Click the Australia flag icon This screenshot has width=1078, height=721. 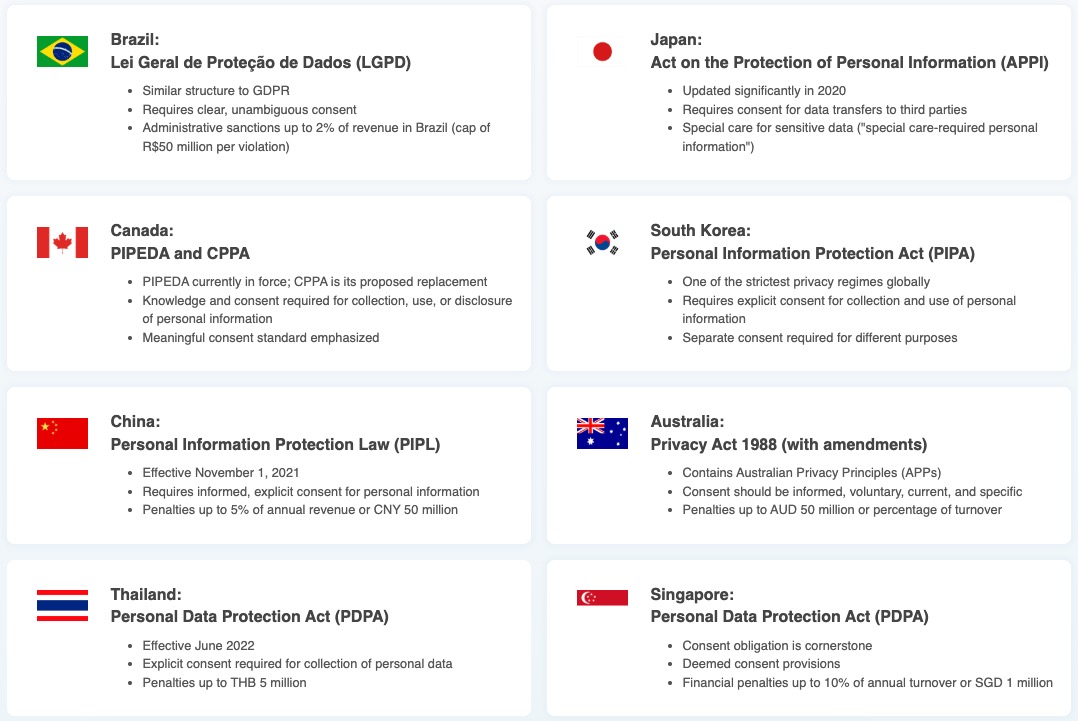(x=602, y=433)
